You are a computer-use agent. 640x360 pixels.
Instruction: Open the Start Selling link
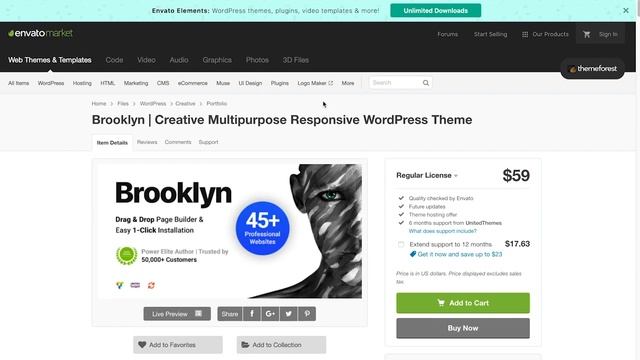[490, 34]
